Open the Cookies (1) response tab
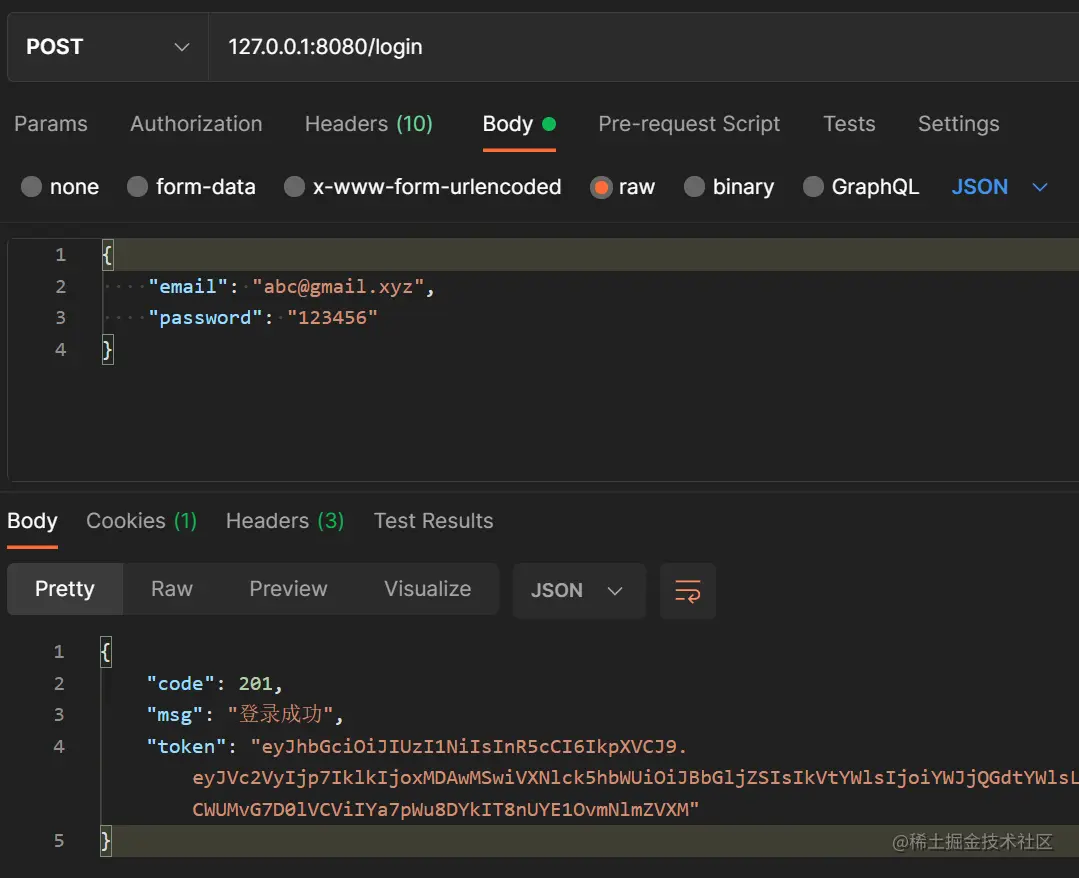Viewport: 1079px width, 878px height. pos(142,521)
